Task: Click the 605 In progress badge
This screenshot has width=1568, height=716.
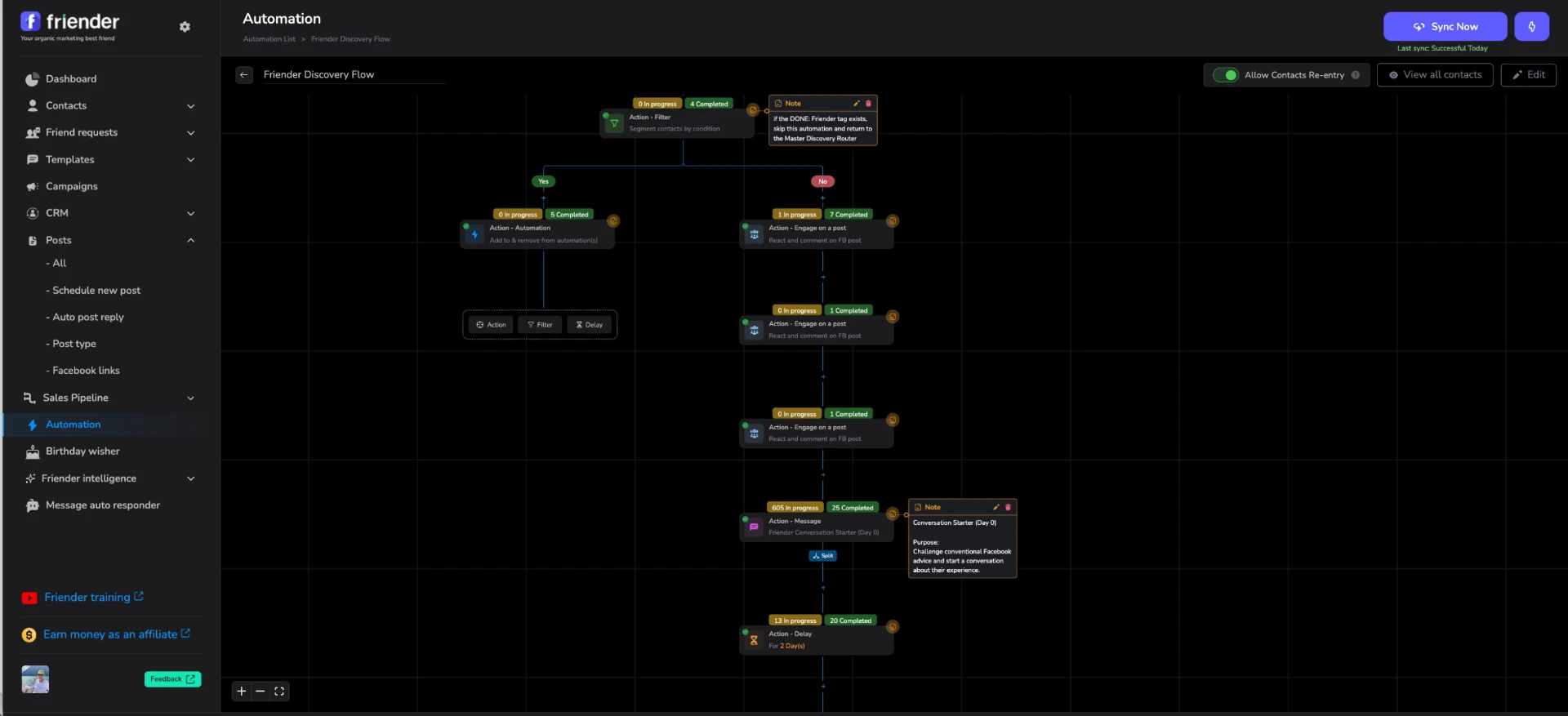Action: point(795,508)
